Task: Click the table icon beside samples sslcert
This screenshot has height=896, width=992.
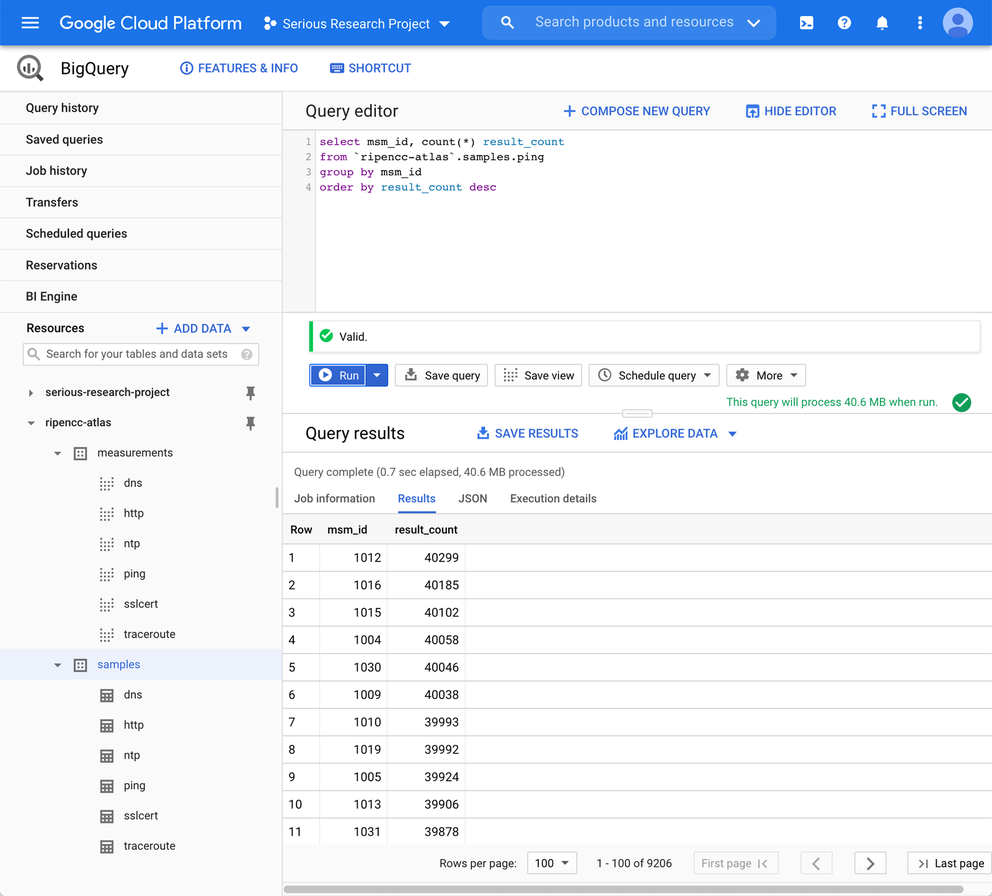Action: click(x=107, y=816)
